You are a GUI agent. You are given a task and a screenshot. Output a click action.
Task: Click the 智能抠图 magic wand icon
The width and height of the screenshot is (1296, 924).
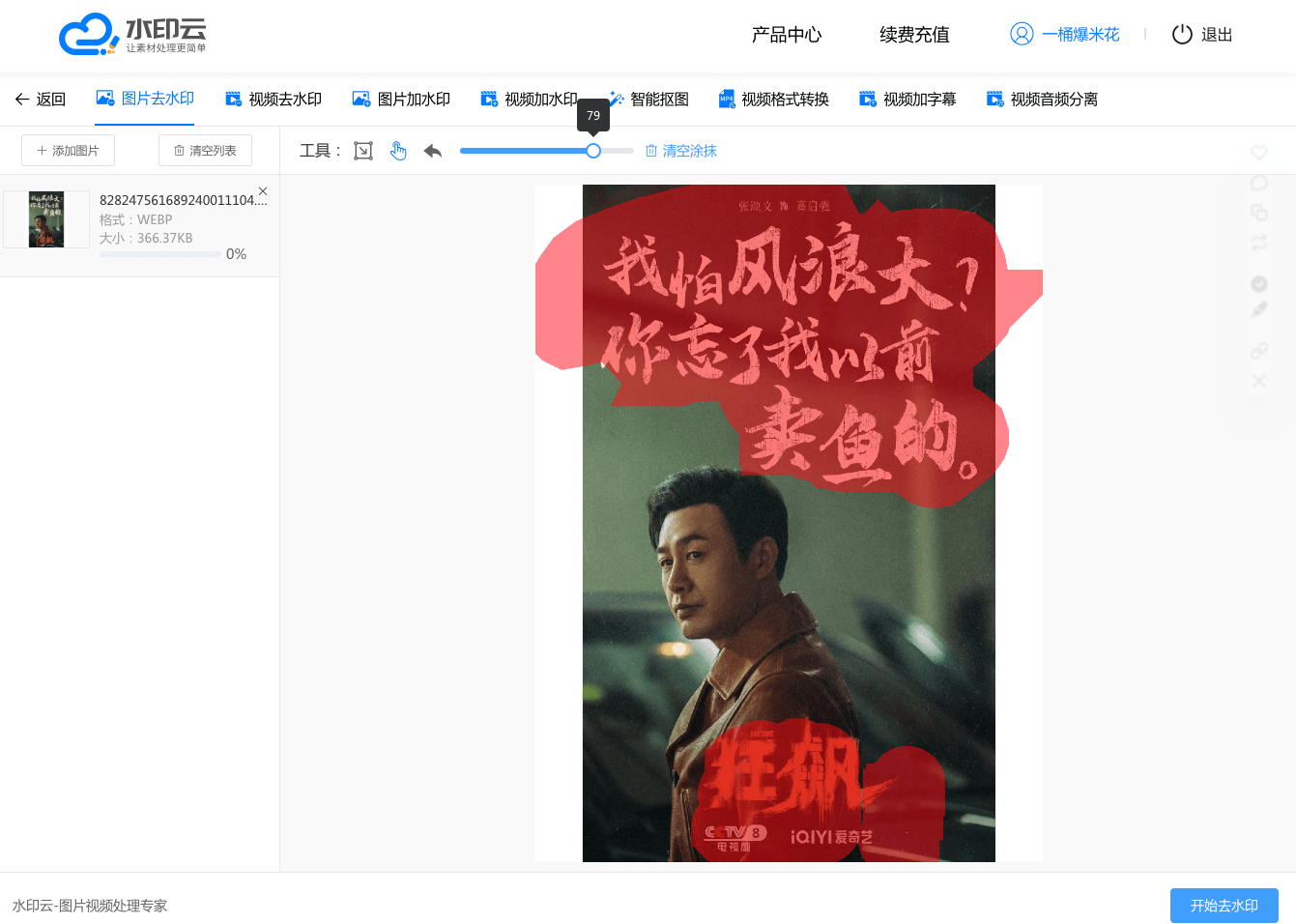click(616, 99)
